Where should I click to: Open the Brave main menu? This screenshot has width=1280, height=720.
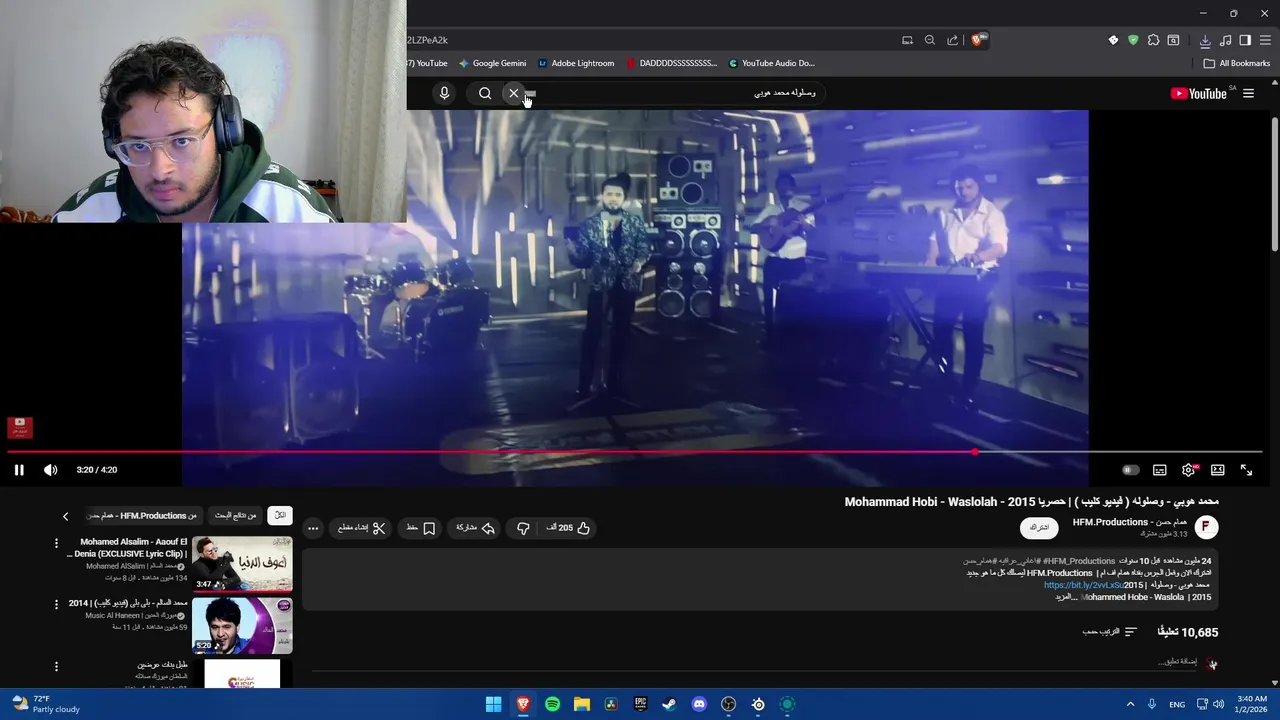(1265, 40)
